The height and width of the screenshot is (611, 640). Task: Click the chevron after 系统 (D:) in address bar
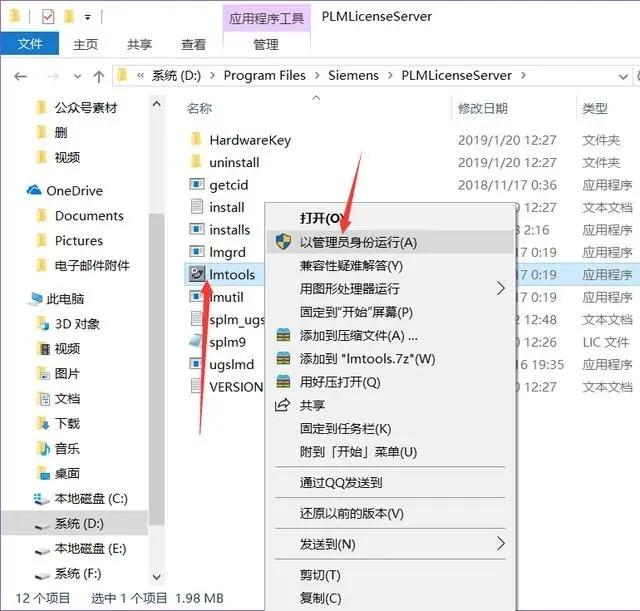[x=212, y=76]
